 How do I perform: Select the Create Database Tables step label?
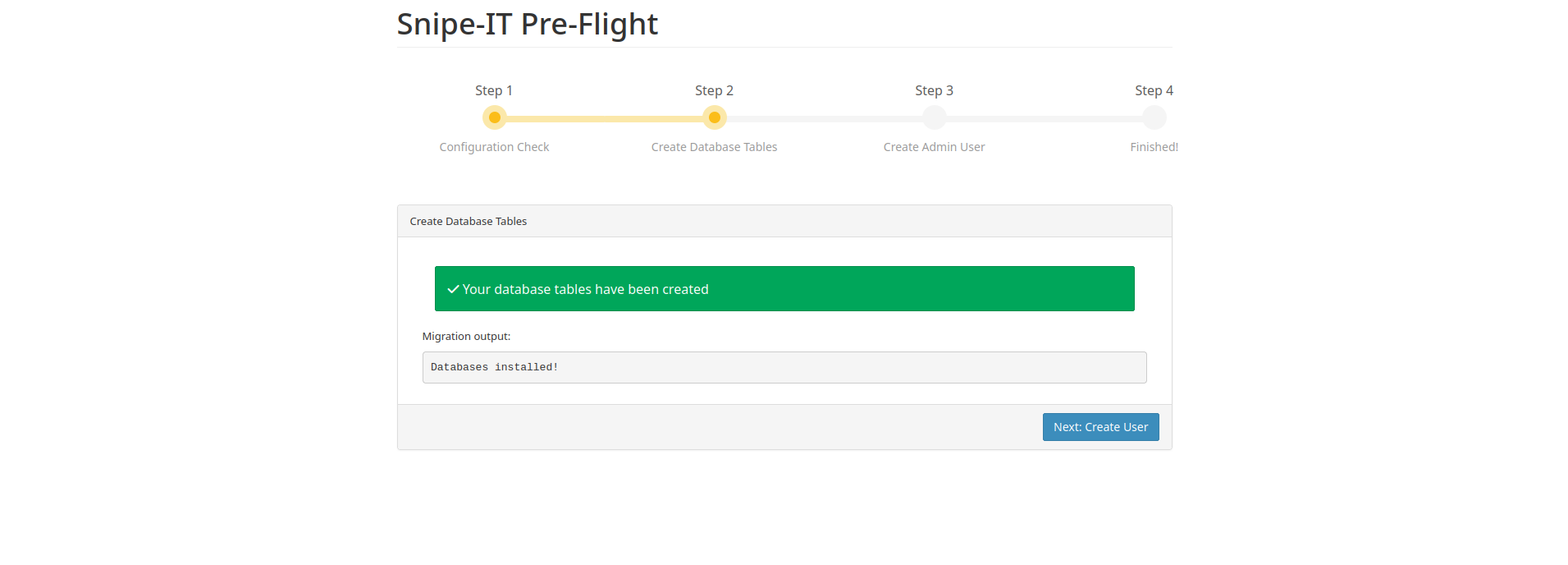click(714, 147)
